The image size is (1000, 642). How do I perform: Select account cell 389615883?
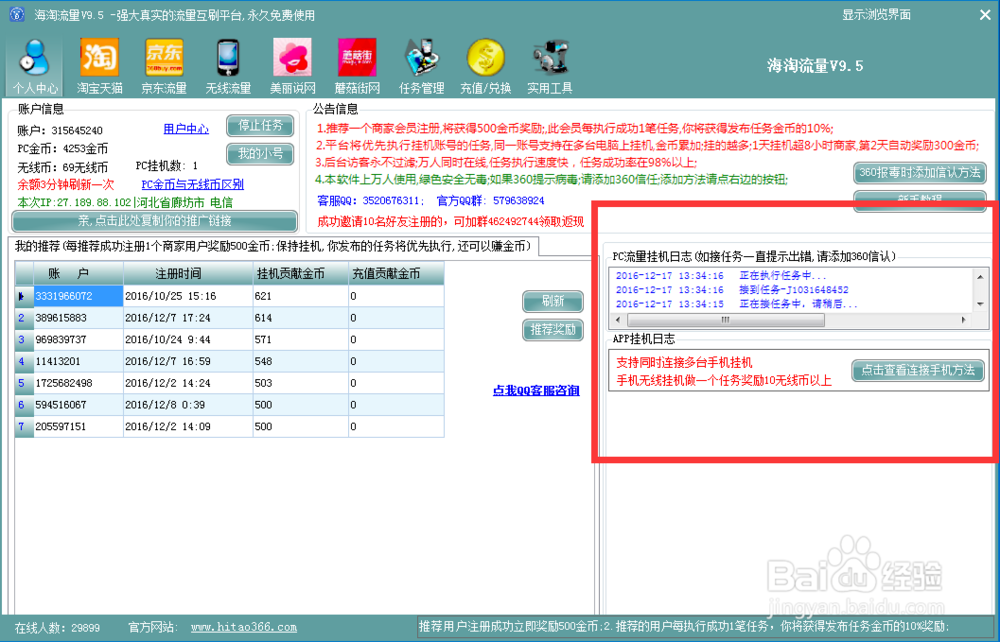click(78, 317)
